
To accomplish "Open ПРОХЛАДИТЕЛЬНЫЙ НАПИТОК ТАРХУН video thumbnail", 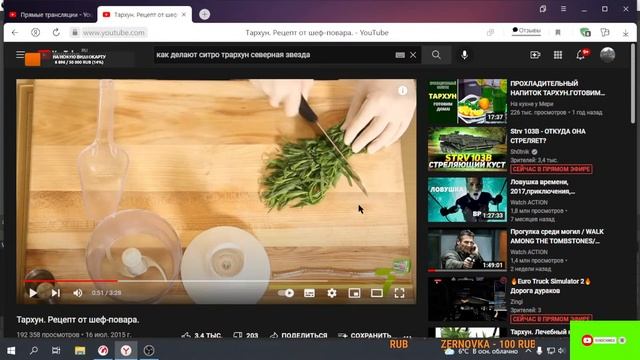I will (x=467, y=101).
